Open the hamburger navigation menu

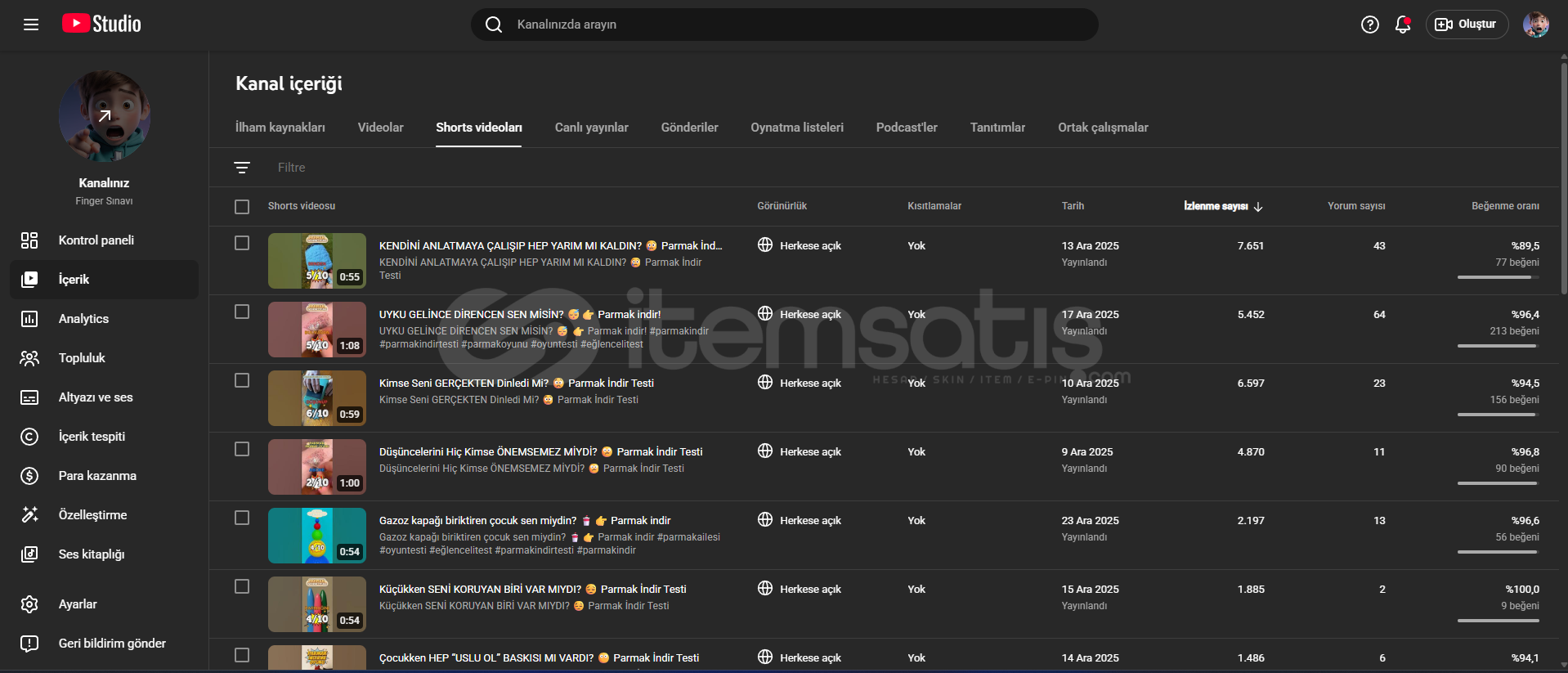(31, 25)
